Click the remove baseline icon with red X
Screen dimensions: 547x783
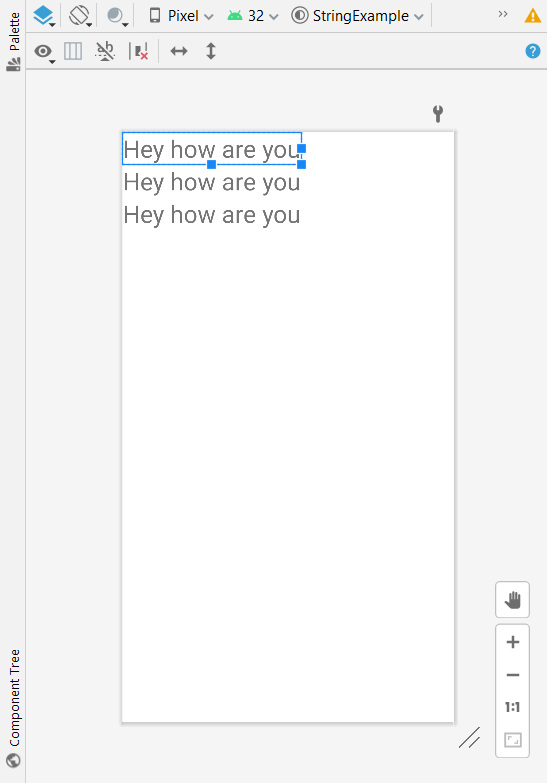pos(138,51)
